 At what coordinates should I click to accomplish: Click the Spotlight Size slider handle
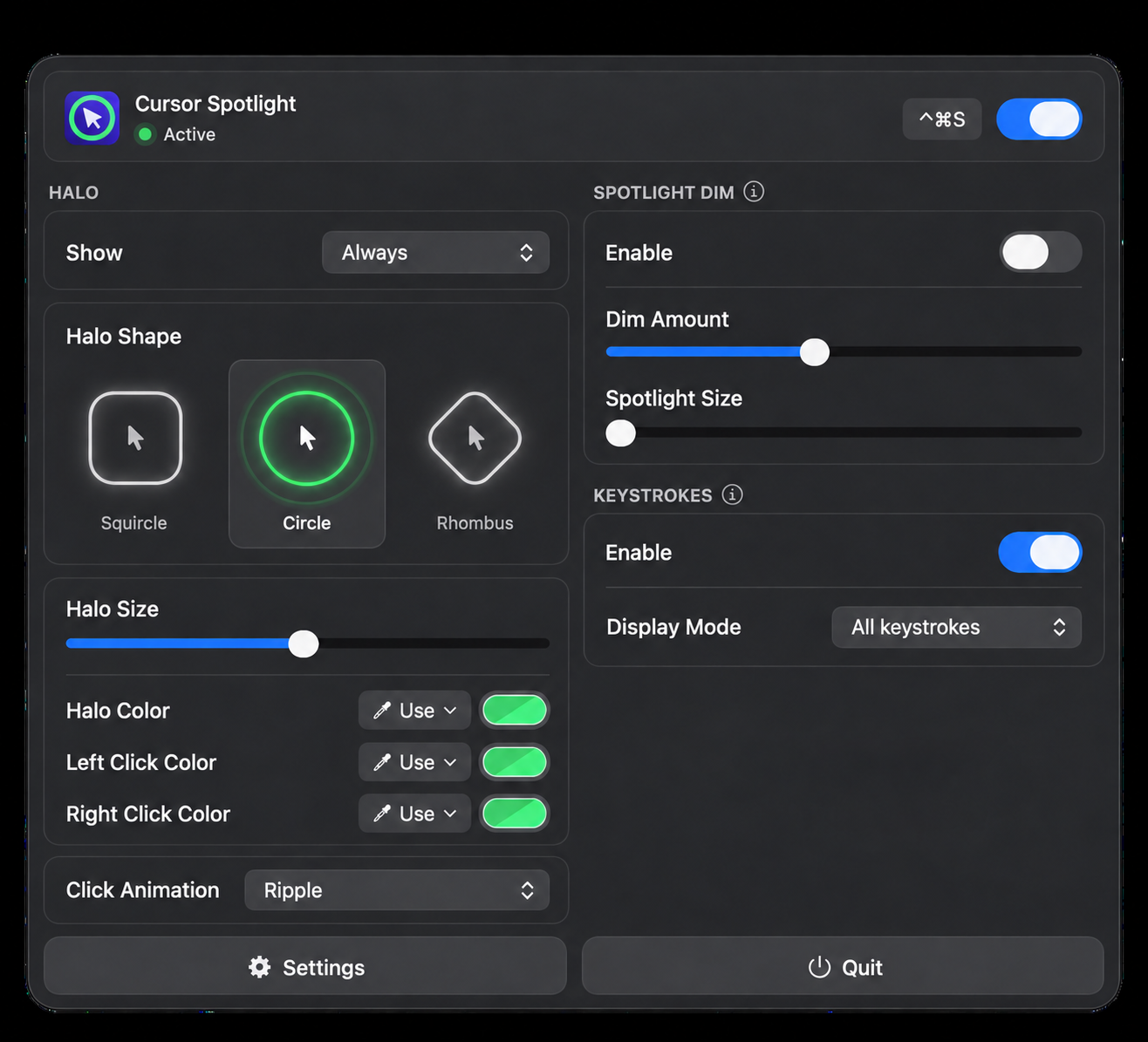coord(621,432)
